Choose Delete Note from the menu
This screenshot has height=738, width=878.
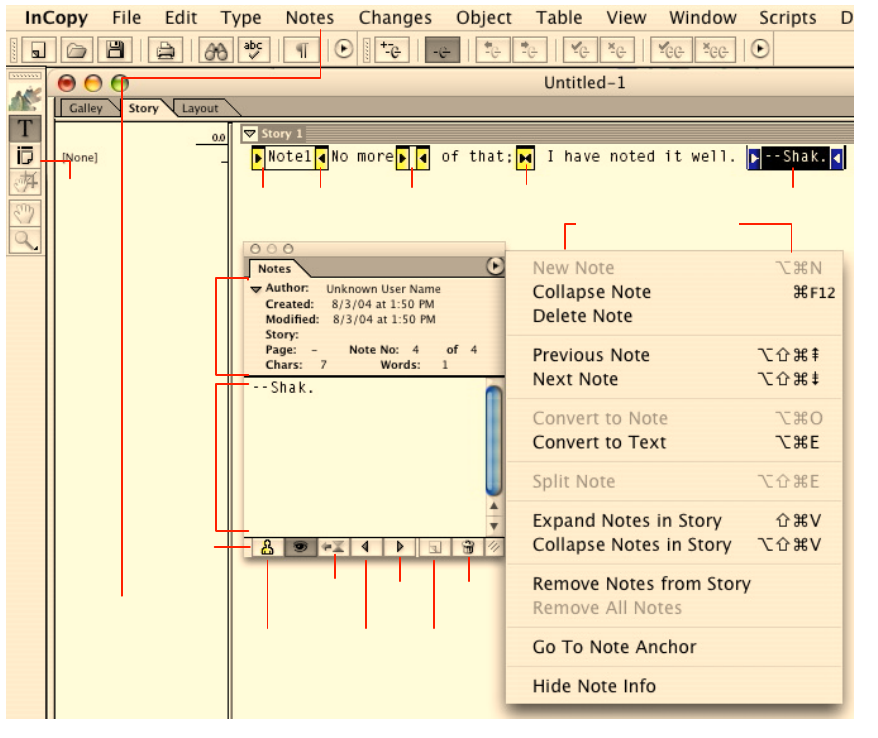tap(674, 316)
